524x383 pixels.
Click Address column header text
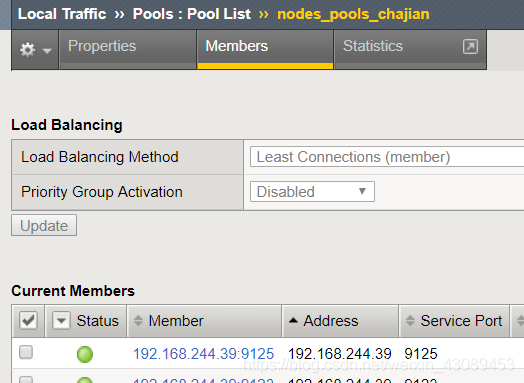331,321
